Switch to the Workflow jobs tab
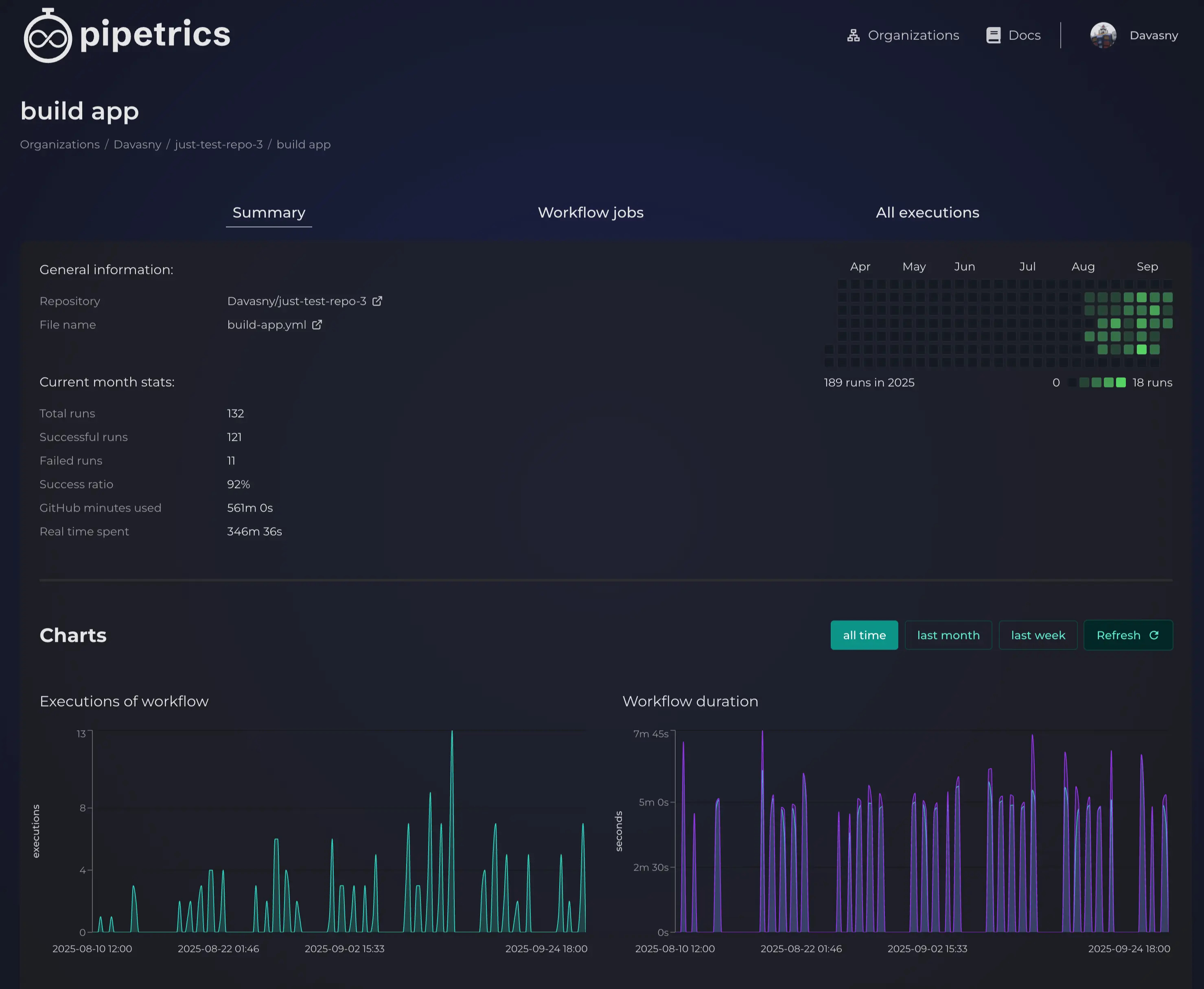The height and width of the screenshot is (989, 1204). (x=590, y=212)
